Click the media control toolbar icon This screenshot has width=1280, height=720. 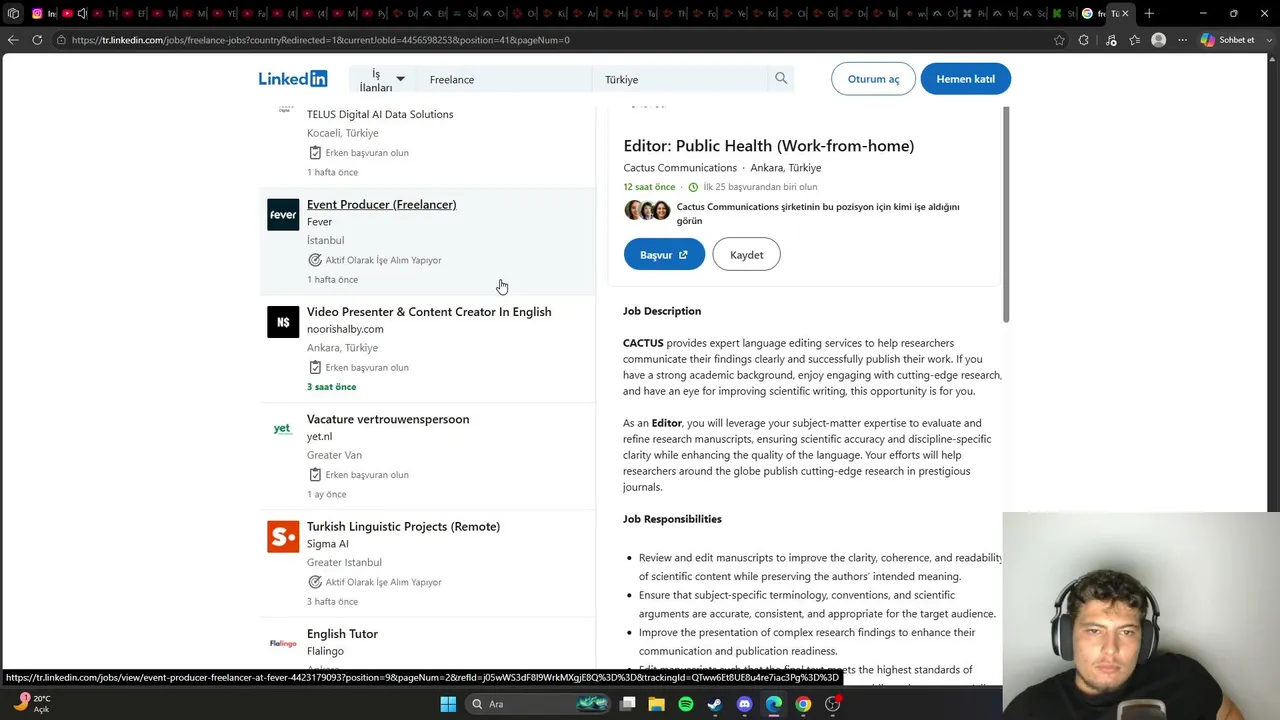pyautogui.click(x=1111, y=40)
